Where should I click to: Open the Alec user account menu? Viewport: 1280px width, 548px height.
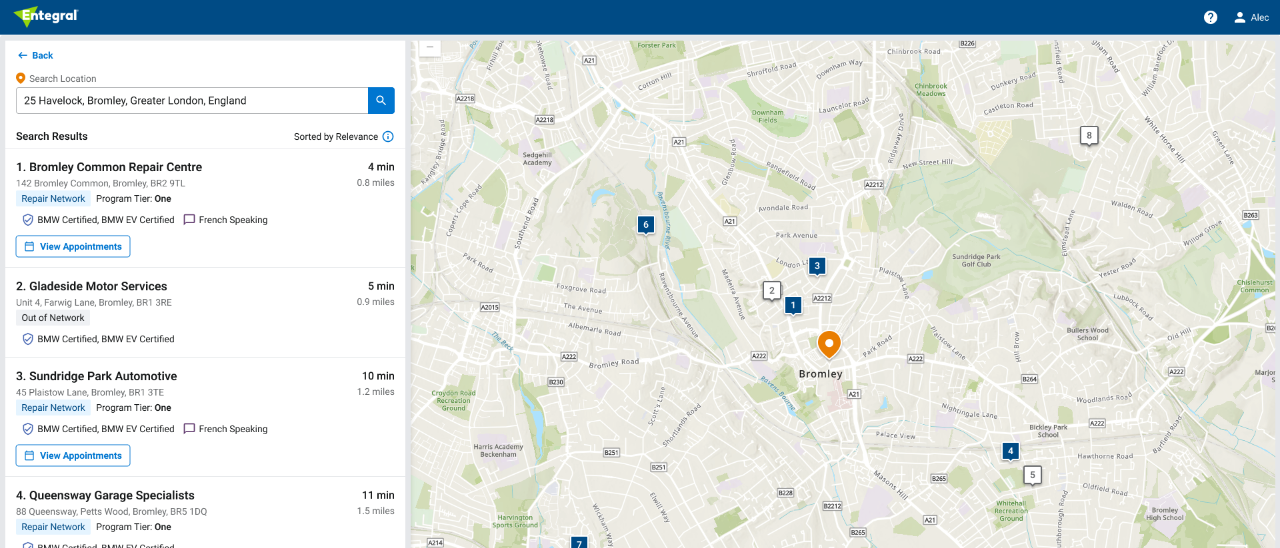pyautogui.click(x=1251, y=17)
